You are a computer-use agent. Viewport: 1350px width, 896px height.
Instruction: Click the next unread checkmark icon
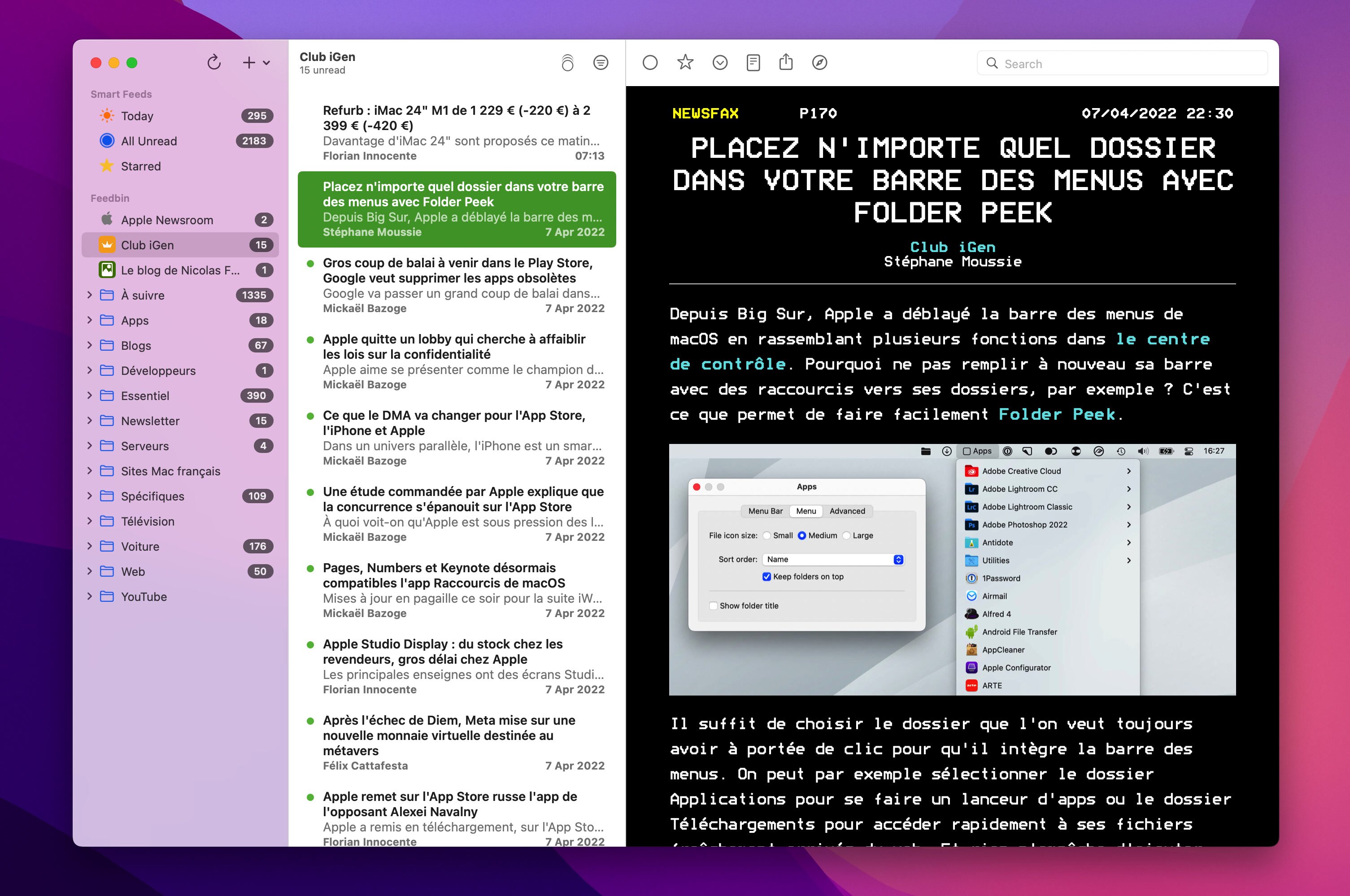pos(719,62)
